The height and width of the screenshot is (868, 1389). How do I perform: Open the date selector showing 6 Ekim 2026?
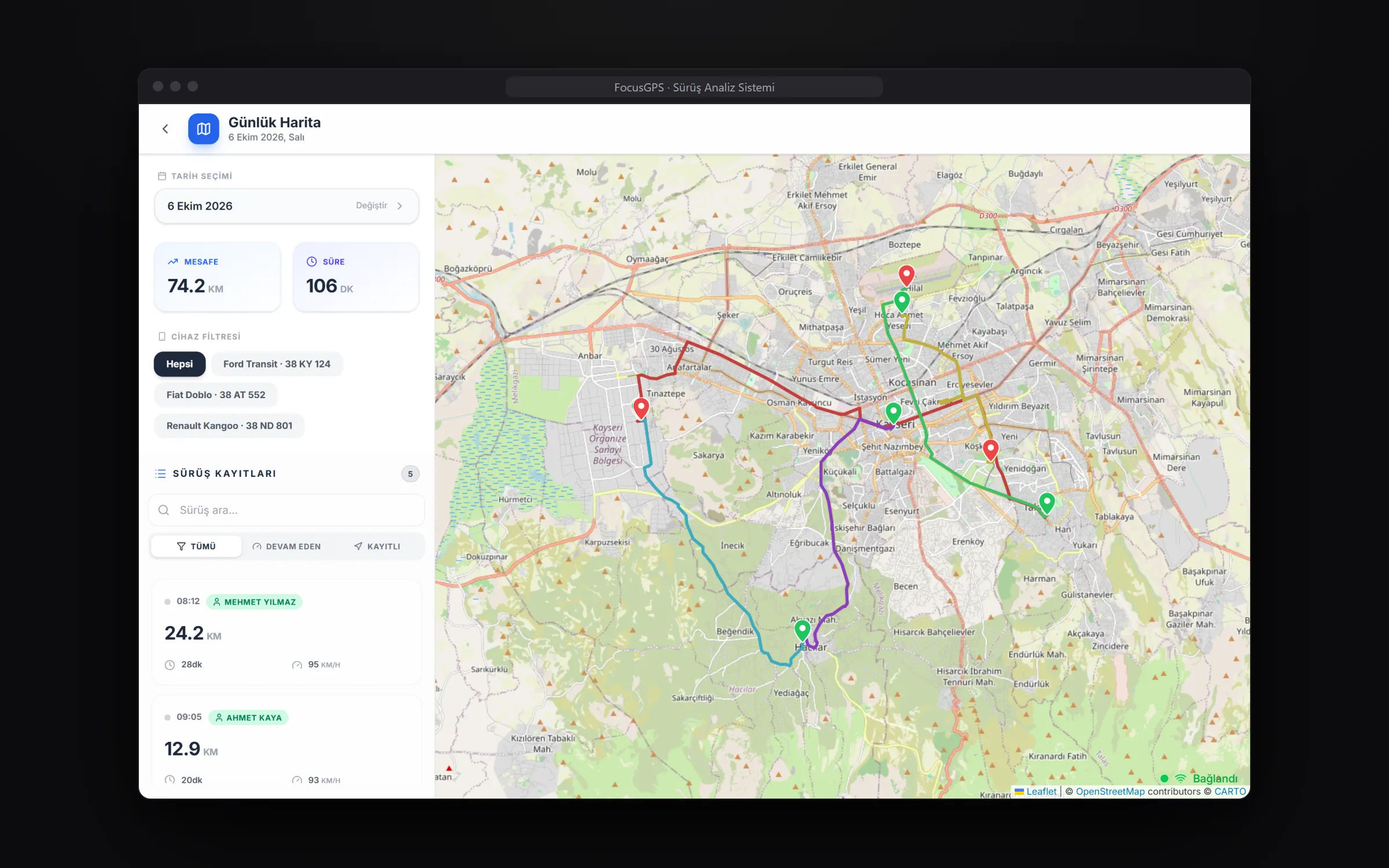click(x=286, y=206)
